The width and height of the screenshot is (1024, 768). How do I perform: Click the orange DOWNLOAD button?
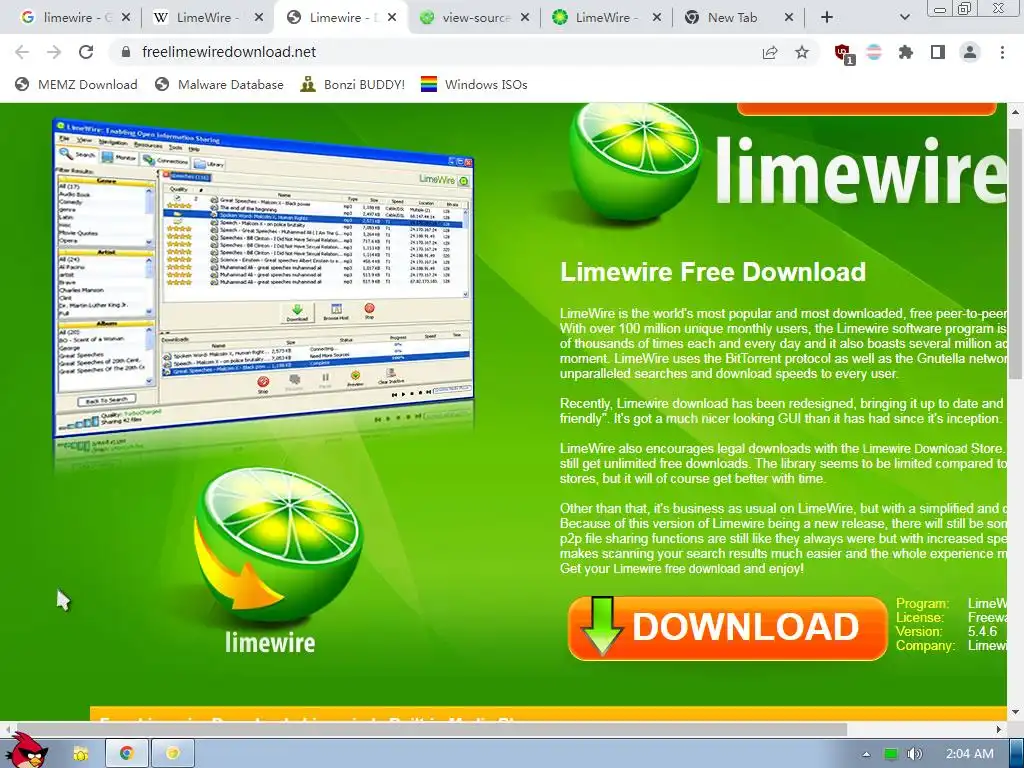point(728,628)
